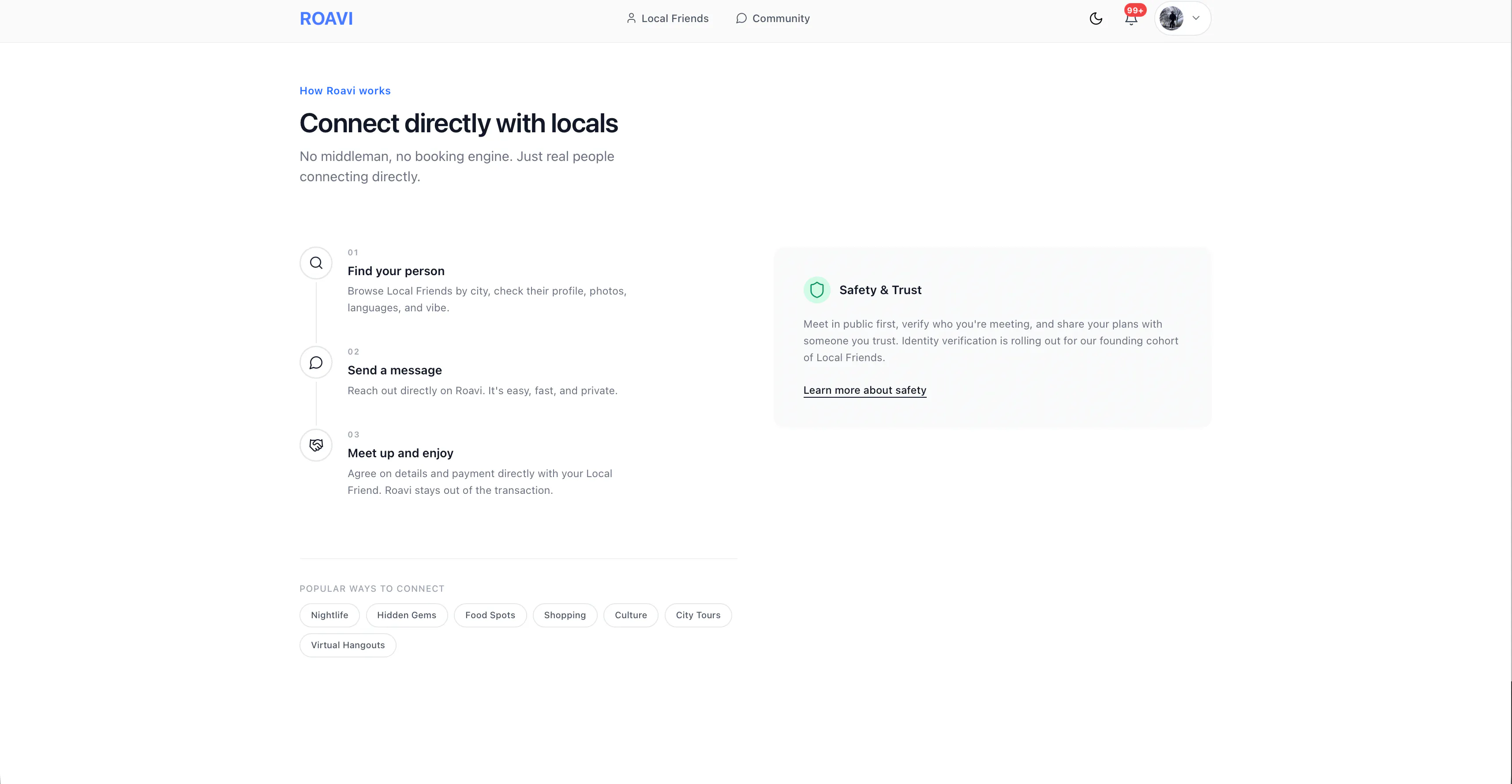Expand the profile menu chevron
The image size is (1512, 784).
click(x=1196, y=18)
